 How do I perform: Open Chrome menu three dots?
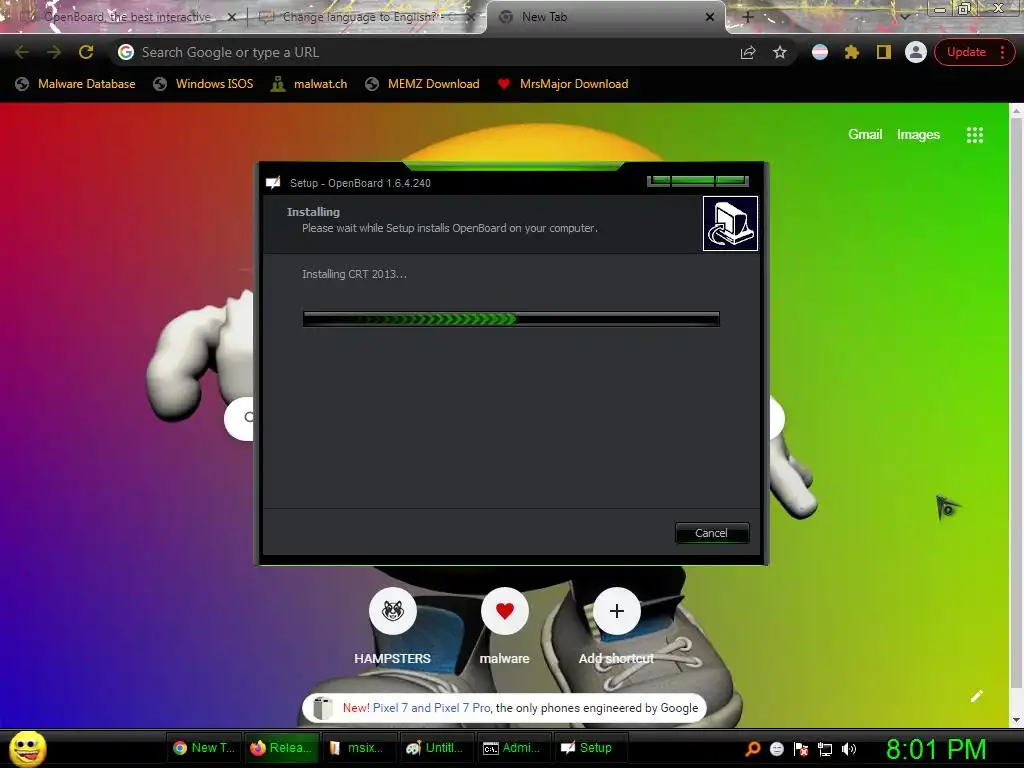tap(1002, 52)
